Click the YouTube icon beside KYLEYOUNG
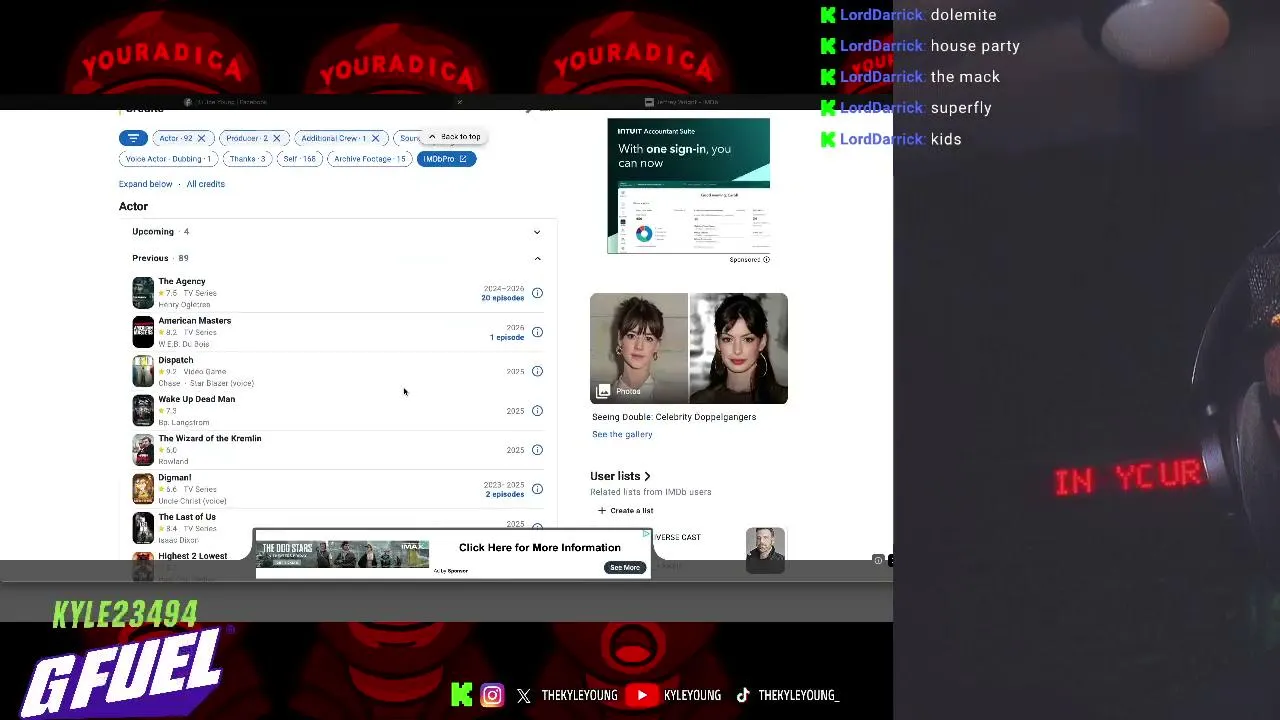The height and width of the screenshot is (720, 1280). (x=642, y=696)
